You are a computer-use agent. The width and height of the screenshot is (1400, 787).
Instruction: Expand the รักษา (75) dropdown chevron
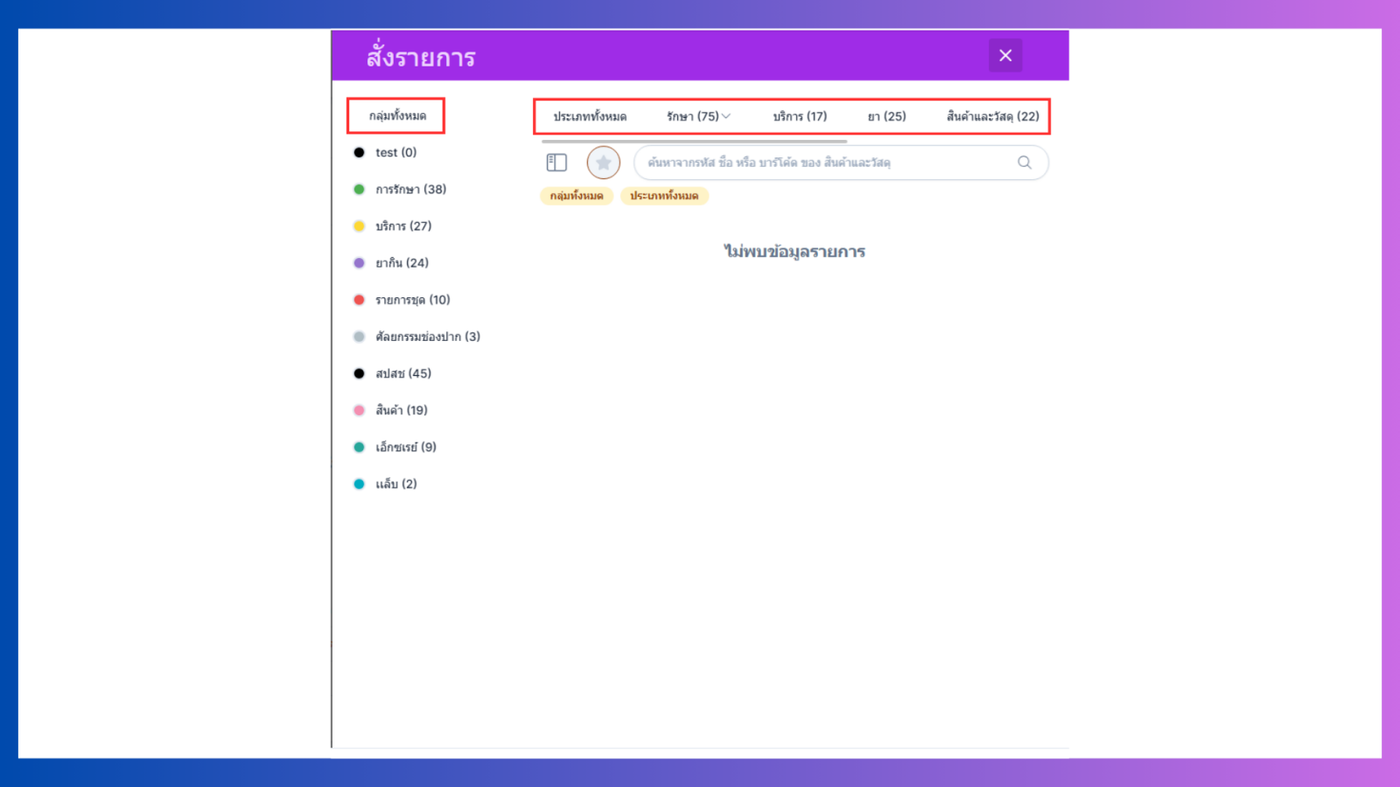click(x=726, y=117)
